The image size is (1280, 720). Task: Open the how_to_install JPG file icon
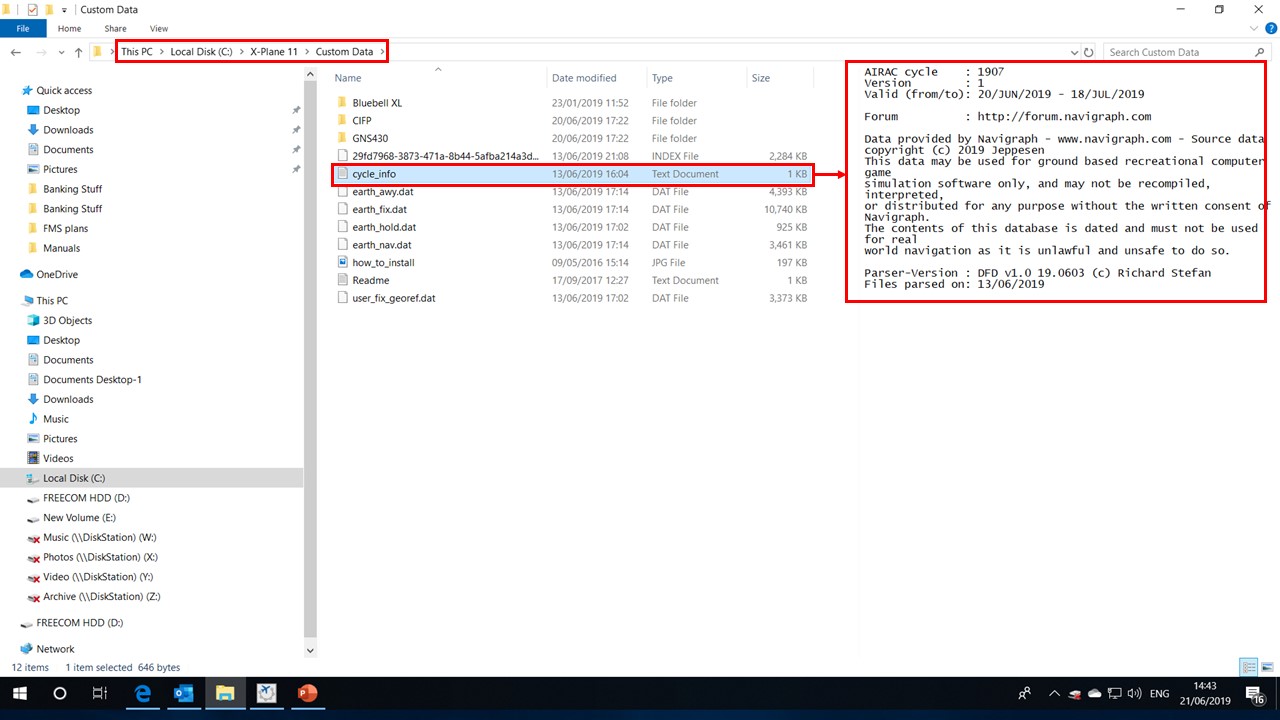342,263
